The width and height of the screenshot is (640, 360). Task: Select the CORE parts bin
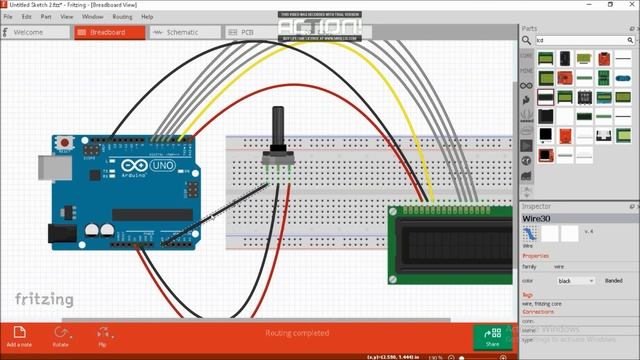coord(526,56)
